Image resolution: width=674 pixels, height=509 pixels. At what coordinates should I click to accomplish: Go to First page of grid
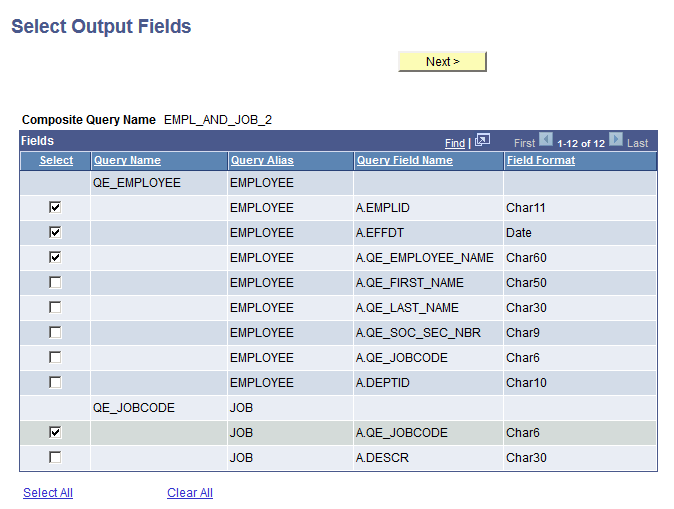(x=524, y=143)
